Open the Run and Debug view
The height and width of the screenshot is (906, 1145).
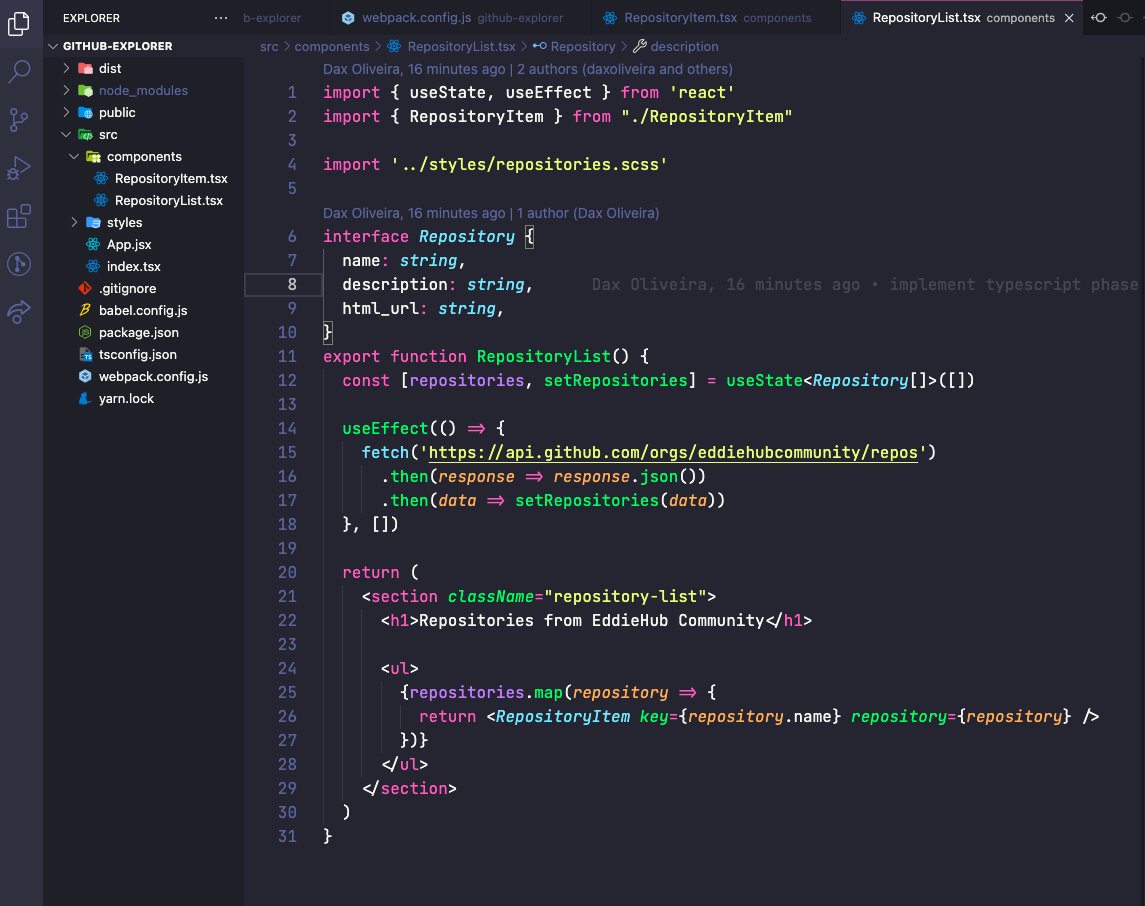click(x=18, y=168)
